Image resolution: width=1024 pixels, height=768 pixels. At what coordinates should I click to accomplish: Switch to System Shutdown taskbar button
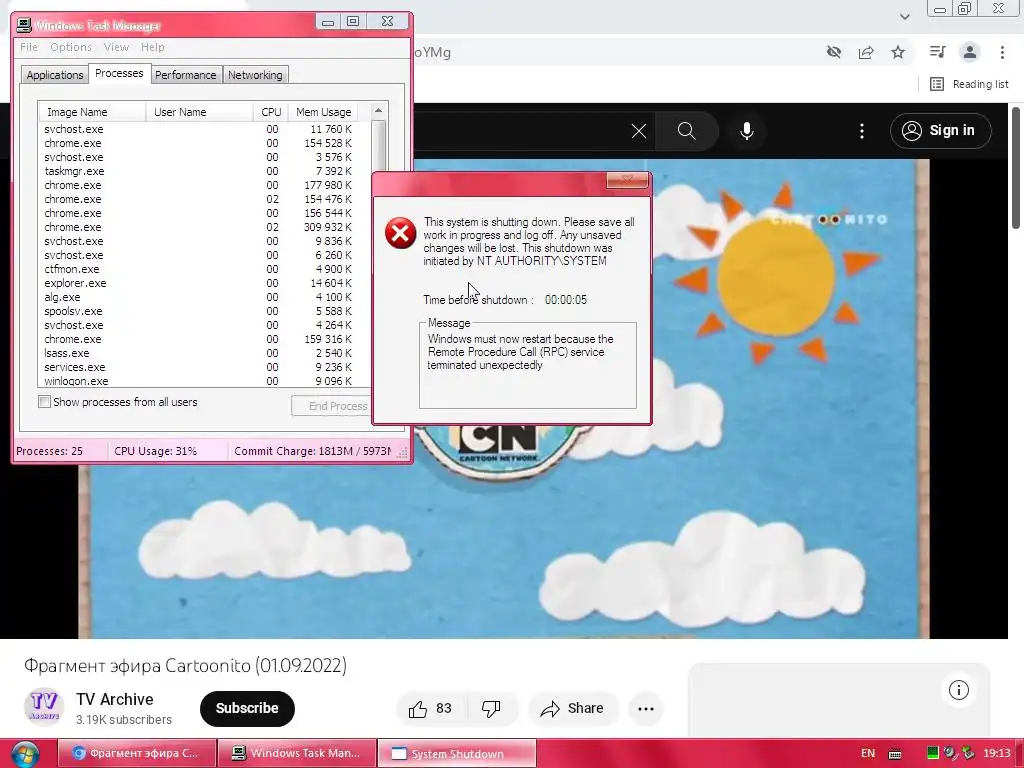pyautogui.click(x=457, y=753)
